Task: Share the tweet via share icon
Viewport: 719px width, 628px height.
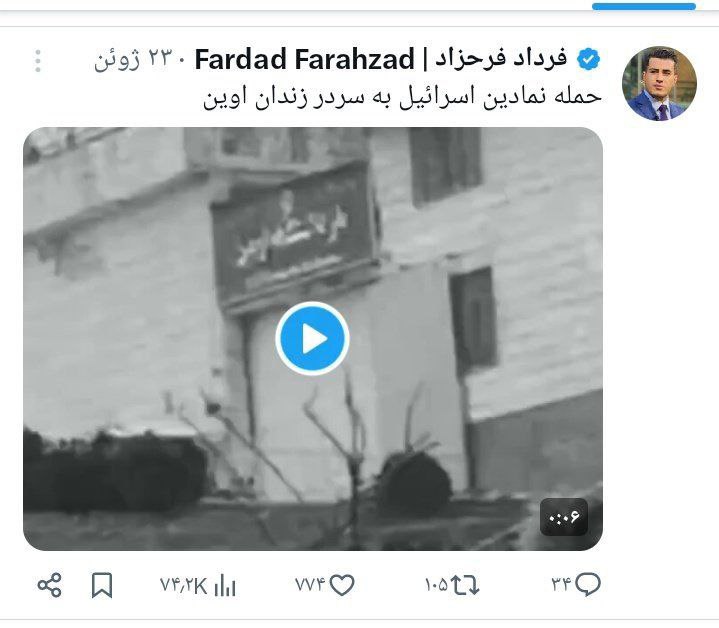Action: [50, 585]
